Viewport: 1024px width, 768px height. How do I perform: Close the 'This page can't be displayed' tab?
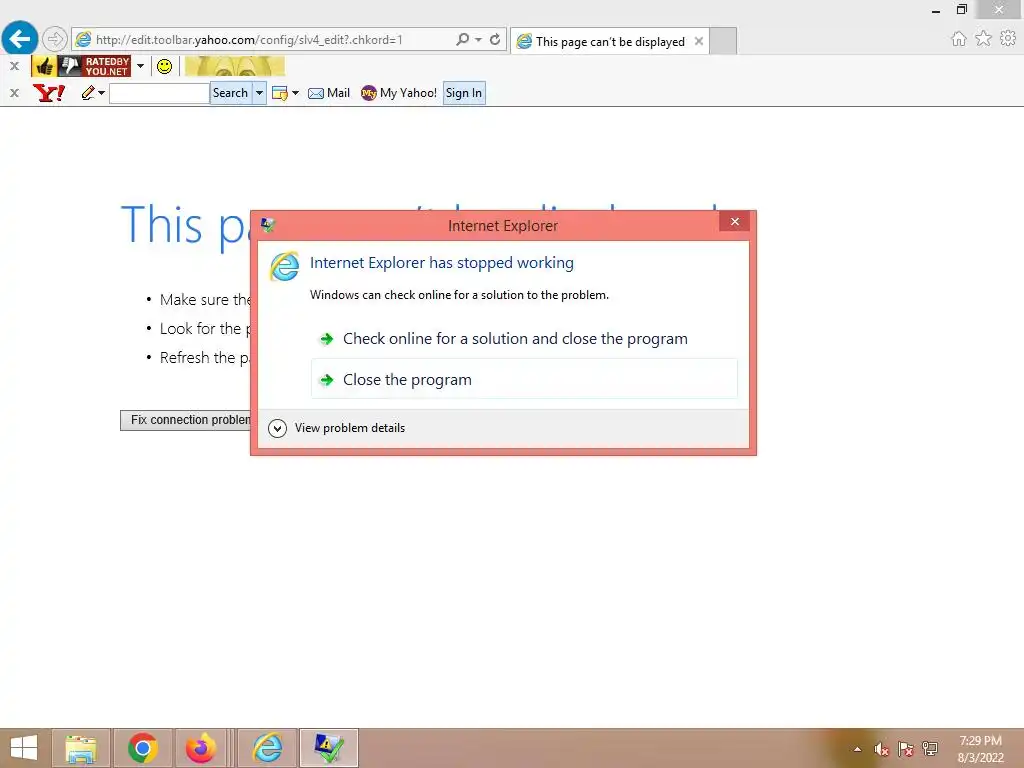(x=699, y=41)
